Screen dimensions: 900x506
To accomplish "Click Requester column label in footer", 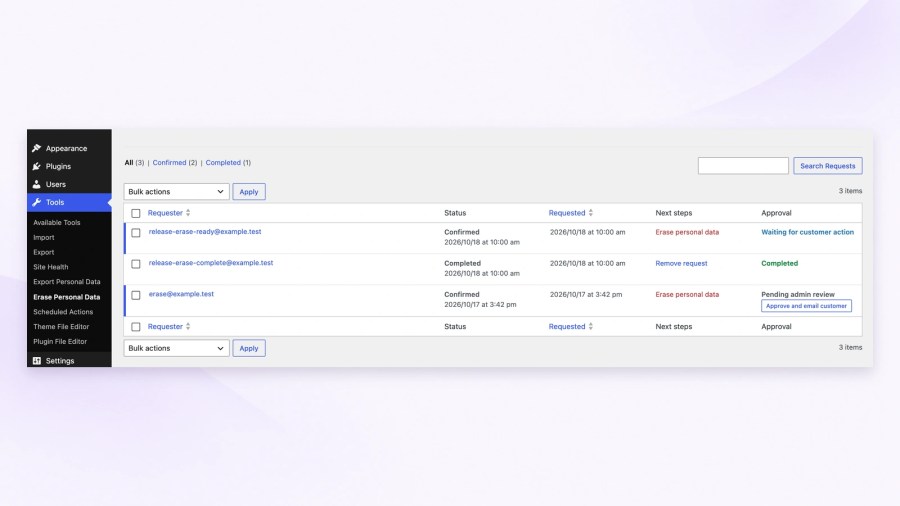I will pyautogui.click(x=165, y=326).
